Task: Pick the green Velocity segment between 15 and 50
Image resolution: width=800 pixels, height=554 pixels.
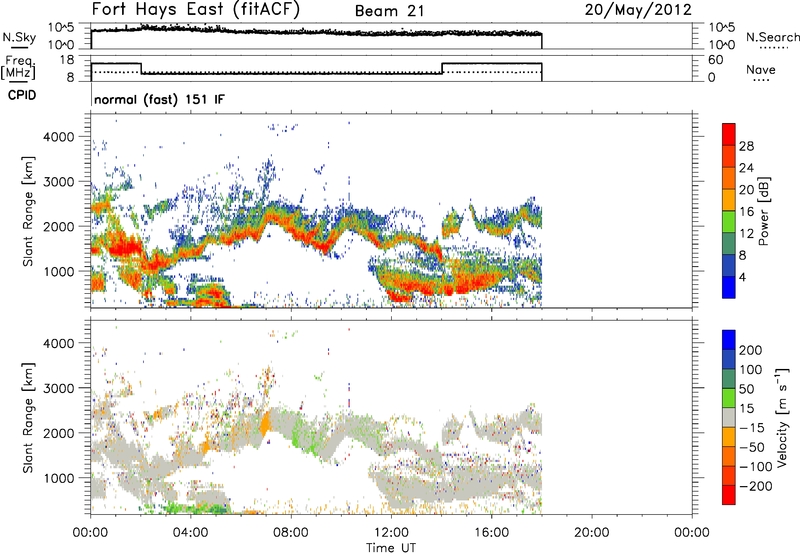Action: tap(729, 398)
